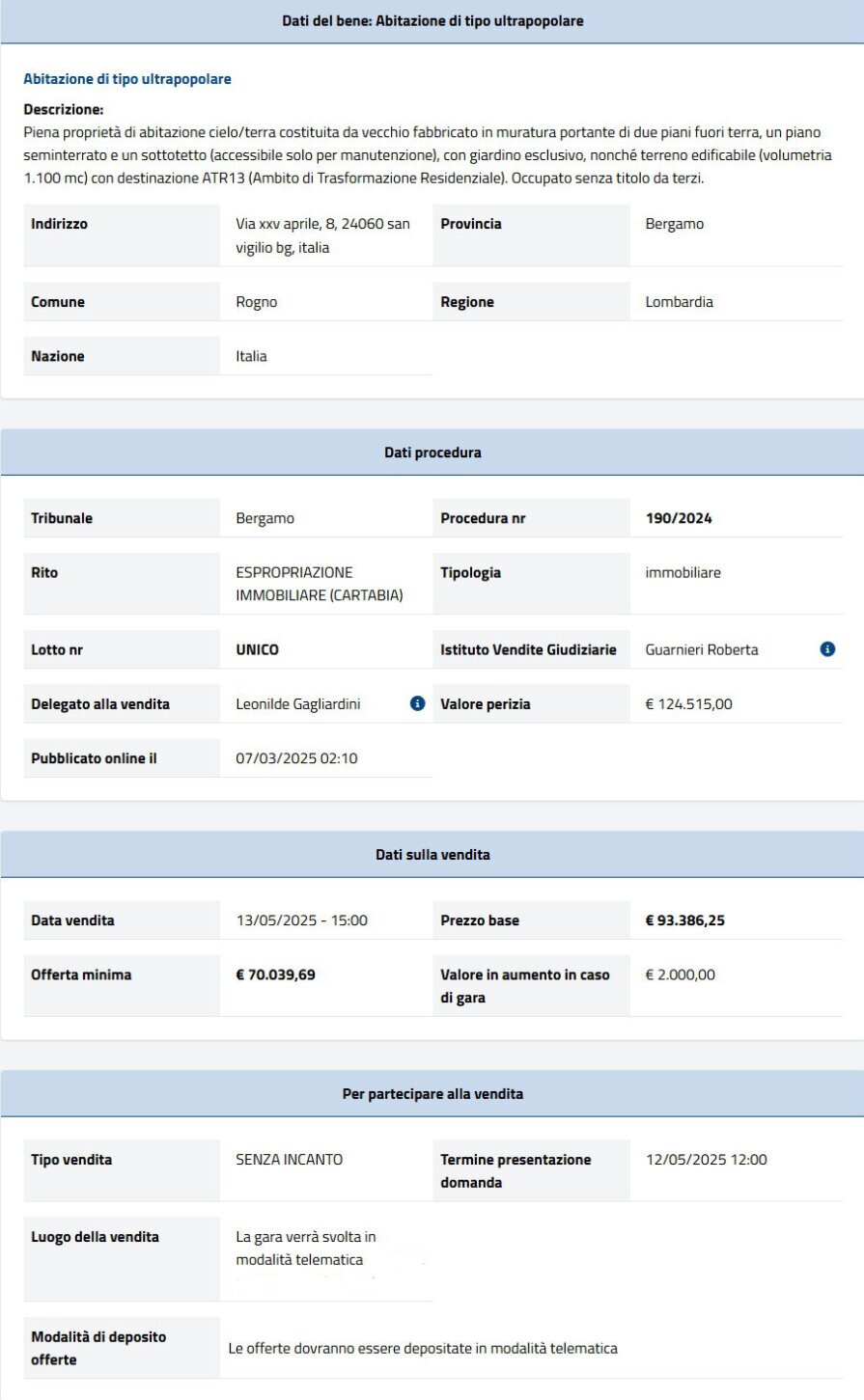Viewport: 864px width, 1400px height.
Task: Collapse the 'Dati sulla vendita' section header
Action: click(432, 855)
